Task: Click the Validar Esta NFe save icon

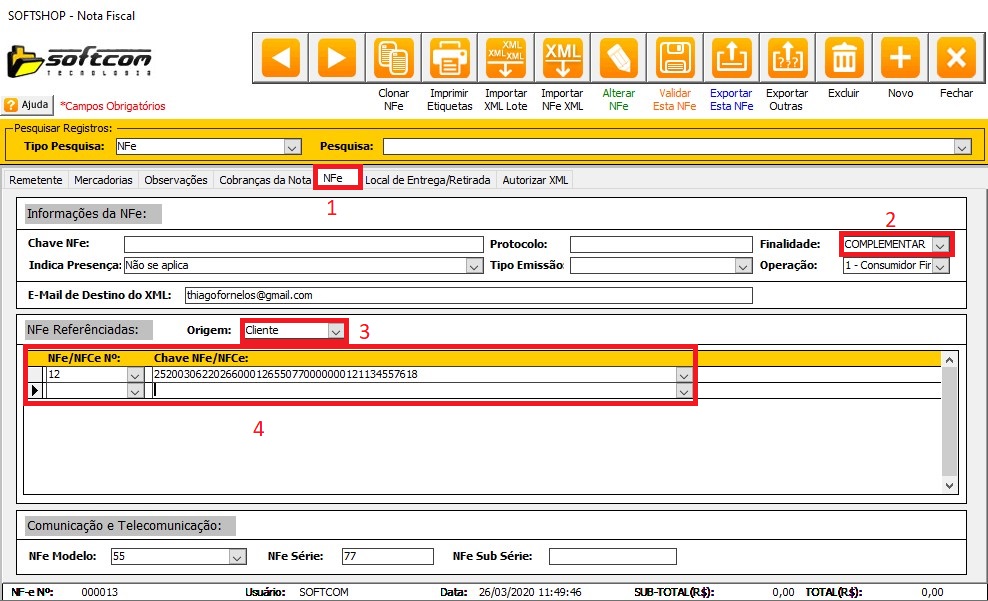Action: (674, 58)
